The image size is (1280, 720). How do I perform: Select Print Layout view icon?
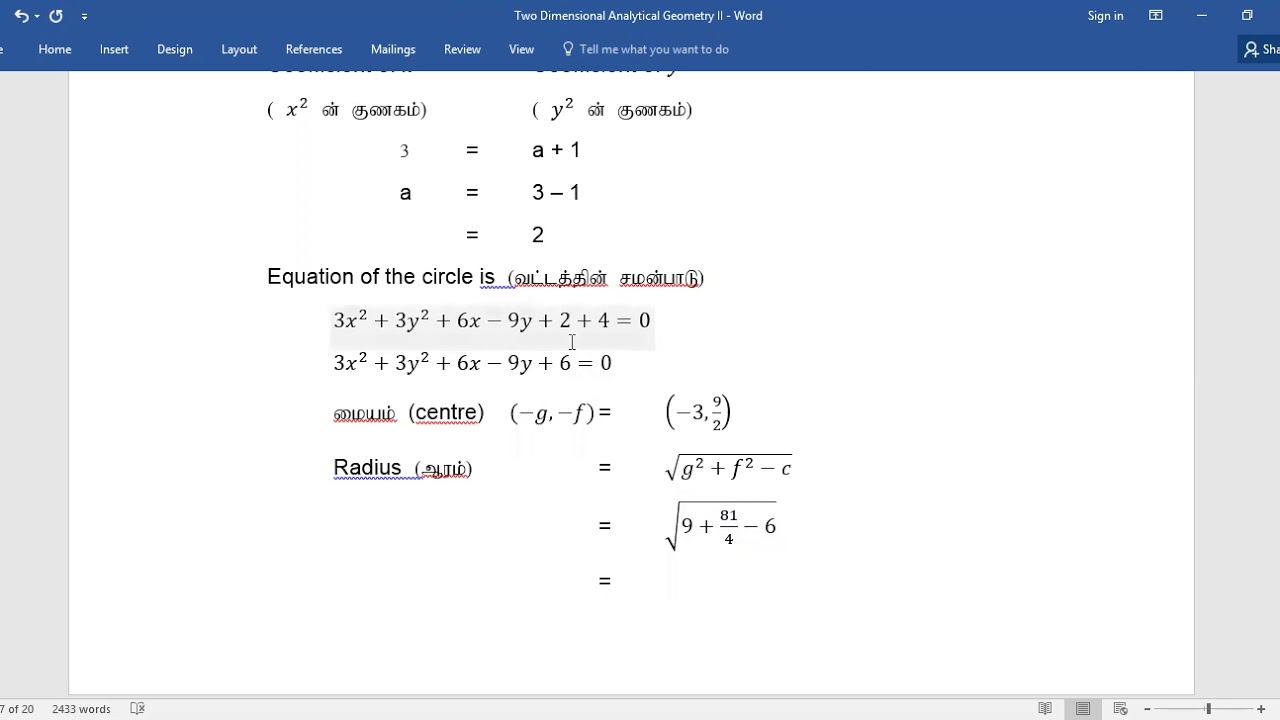[1083, 709]
